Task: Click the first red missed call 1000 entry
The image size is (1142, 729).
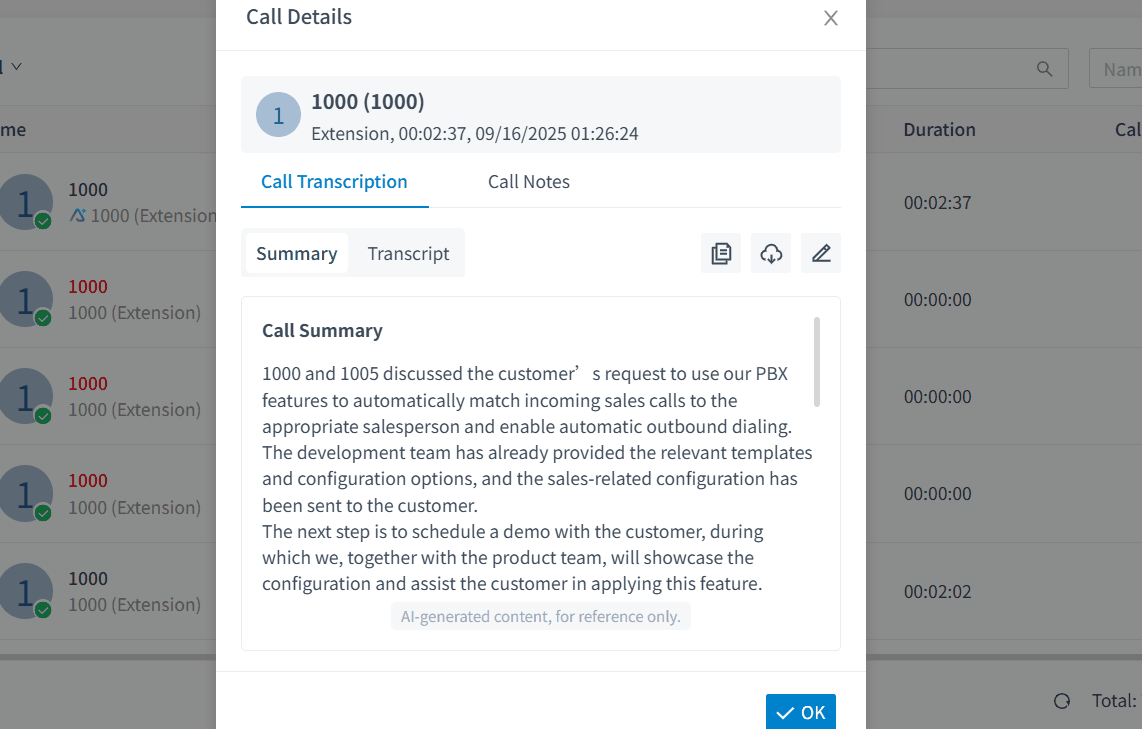Action: tap(88, 287)
